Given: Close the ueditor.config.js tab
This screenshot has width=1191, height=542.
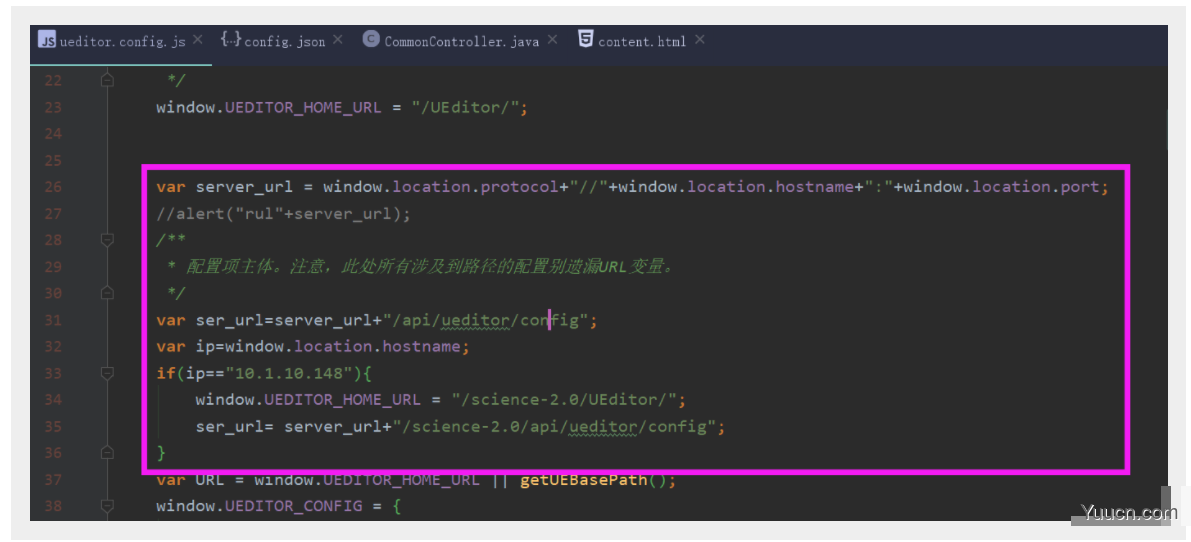Looking at the screenshot, I should tap(197, 39).
